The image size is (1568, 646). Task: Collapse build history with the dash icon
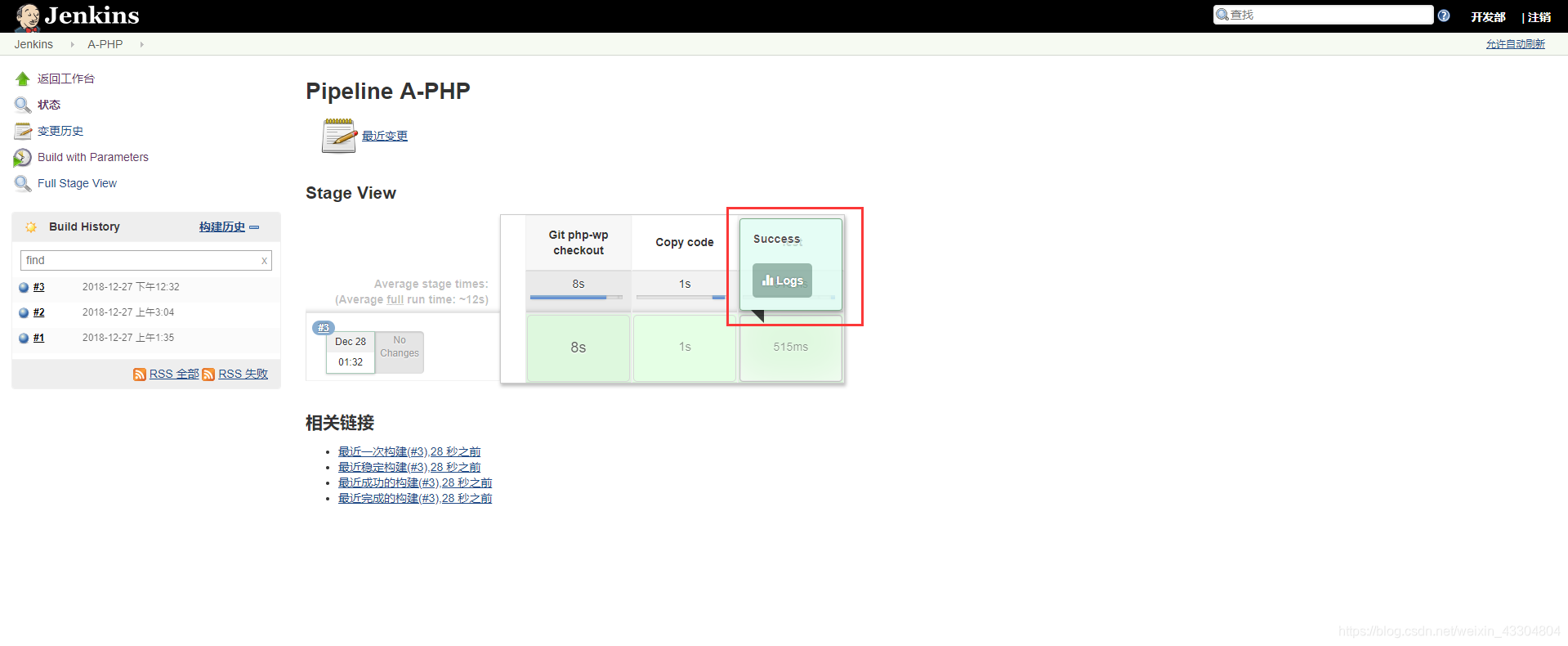point(254,227)
